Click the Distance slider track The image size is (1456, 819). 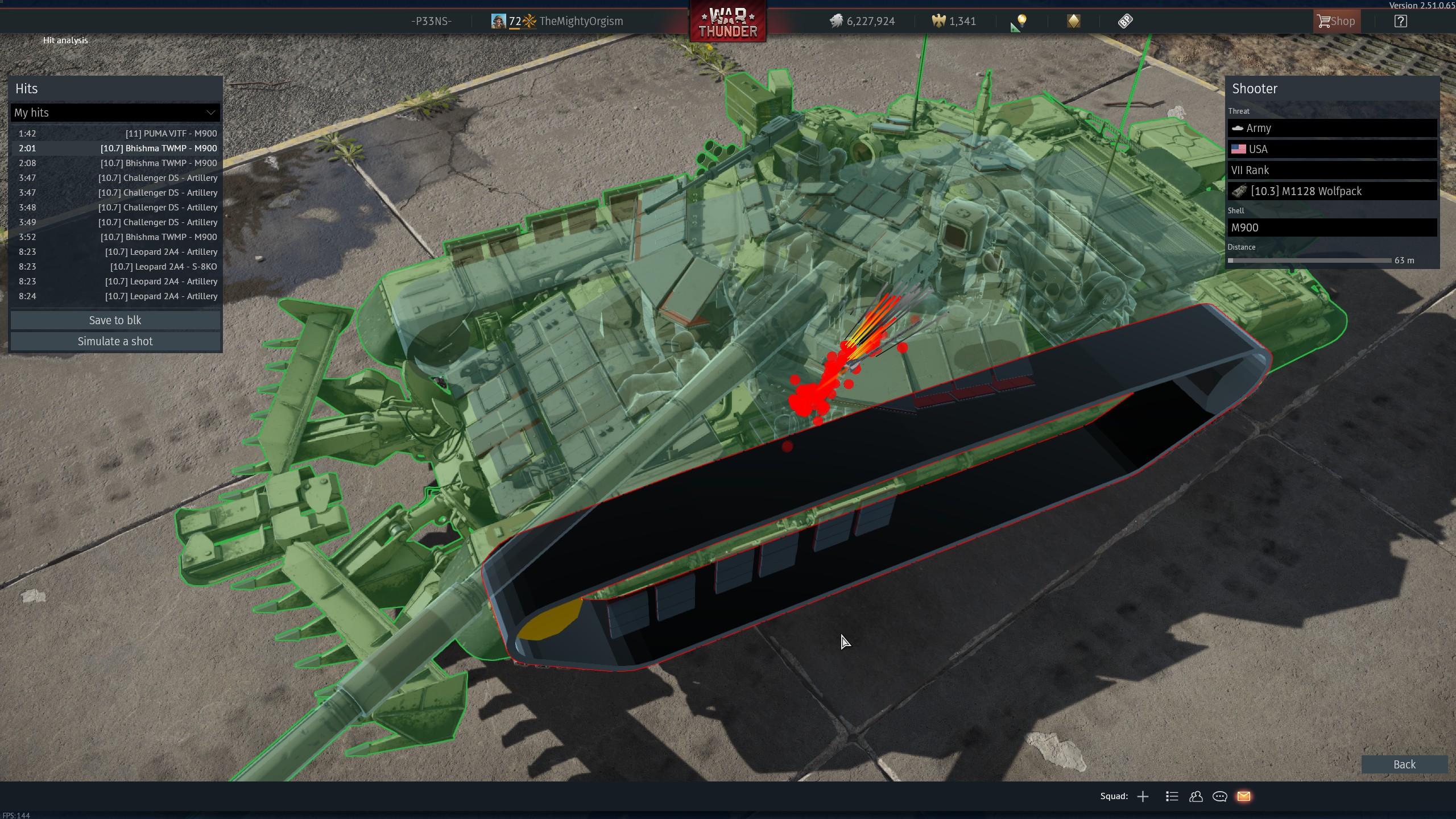pos(1309,260)
